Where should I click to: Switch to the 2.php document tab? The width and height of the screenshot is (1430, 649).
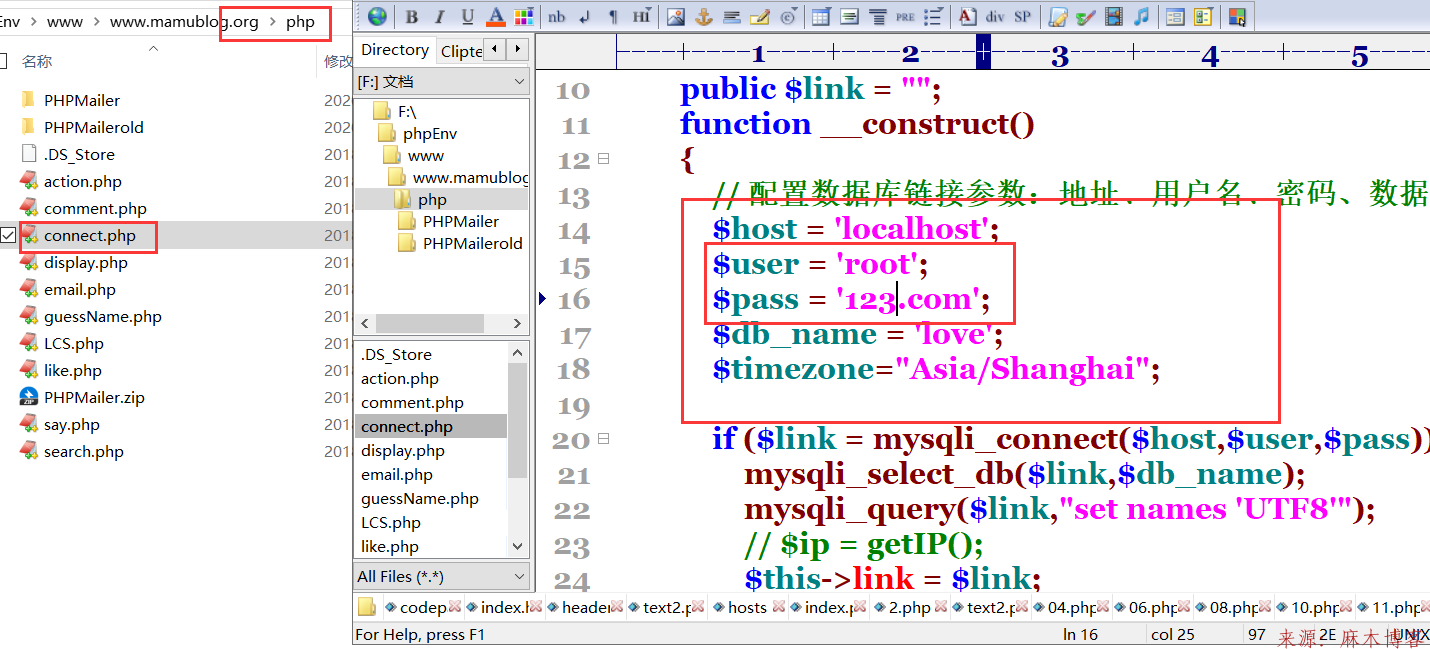909,607
